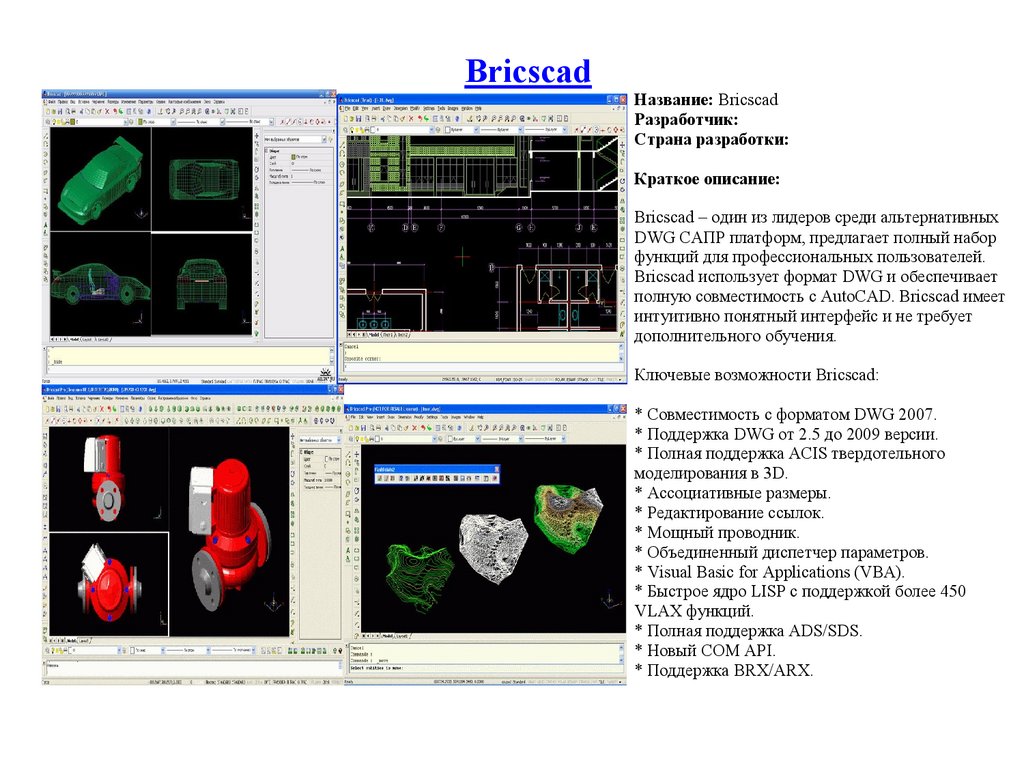Click the white terrain mesh model
The width and height of the screenshot is (1024, 768).
493,547
